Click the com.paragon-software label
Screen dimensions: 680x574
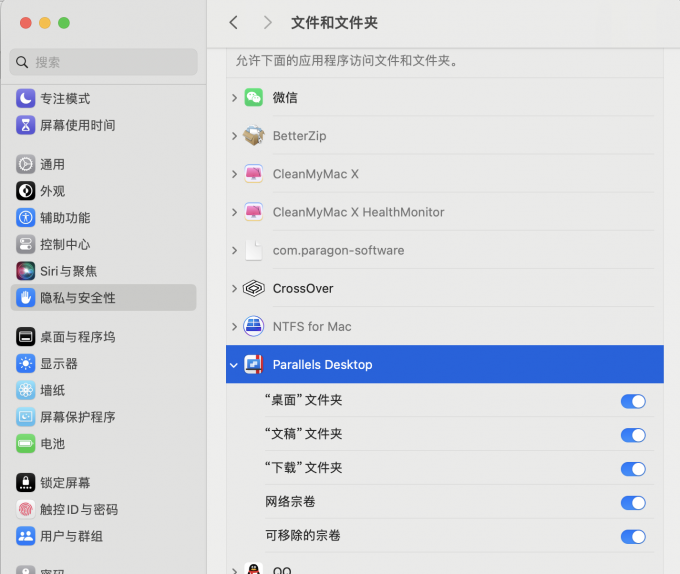338,250
